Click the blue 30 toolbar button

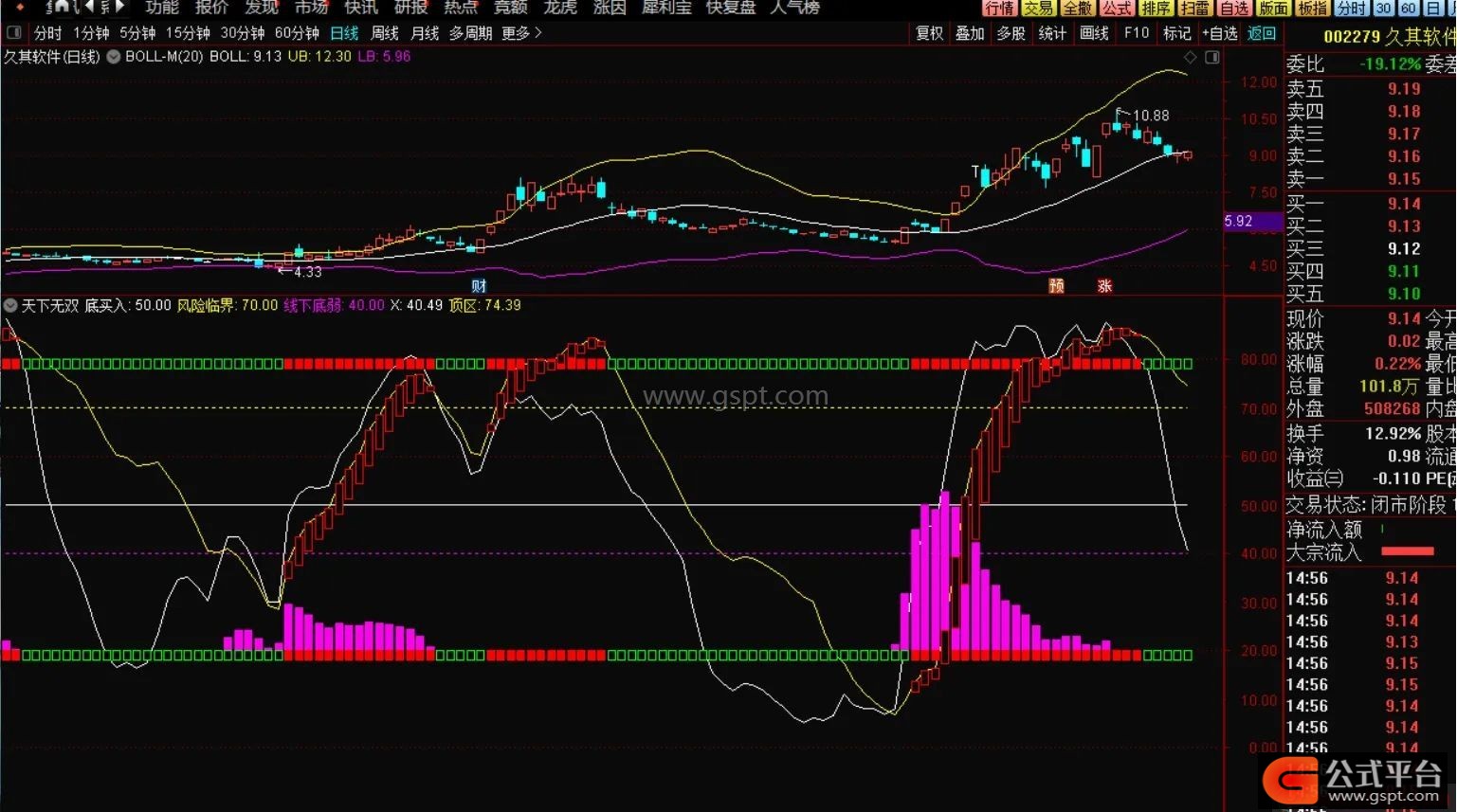click(1383, 8)
